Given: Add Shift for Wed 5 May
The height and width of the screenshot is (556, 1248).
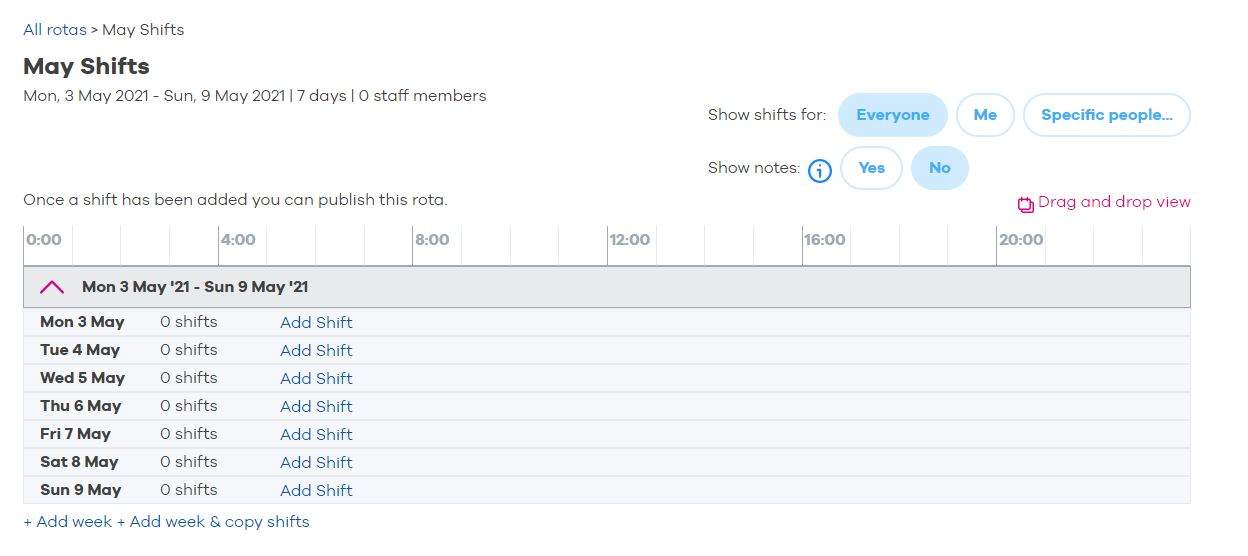Looking at the screenshot, I should [x=316, y=378].
